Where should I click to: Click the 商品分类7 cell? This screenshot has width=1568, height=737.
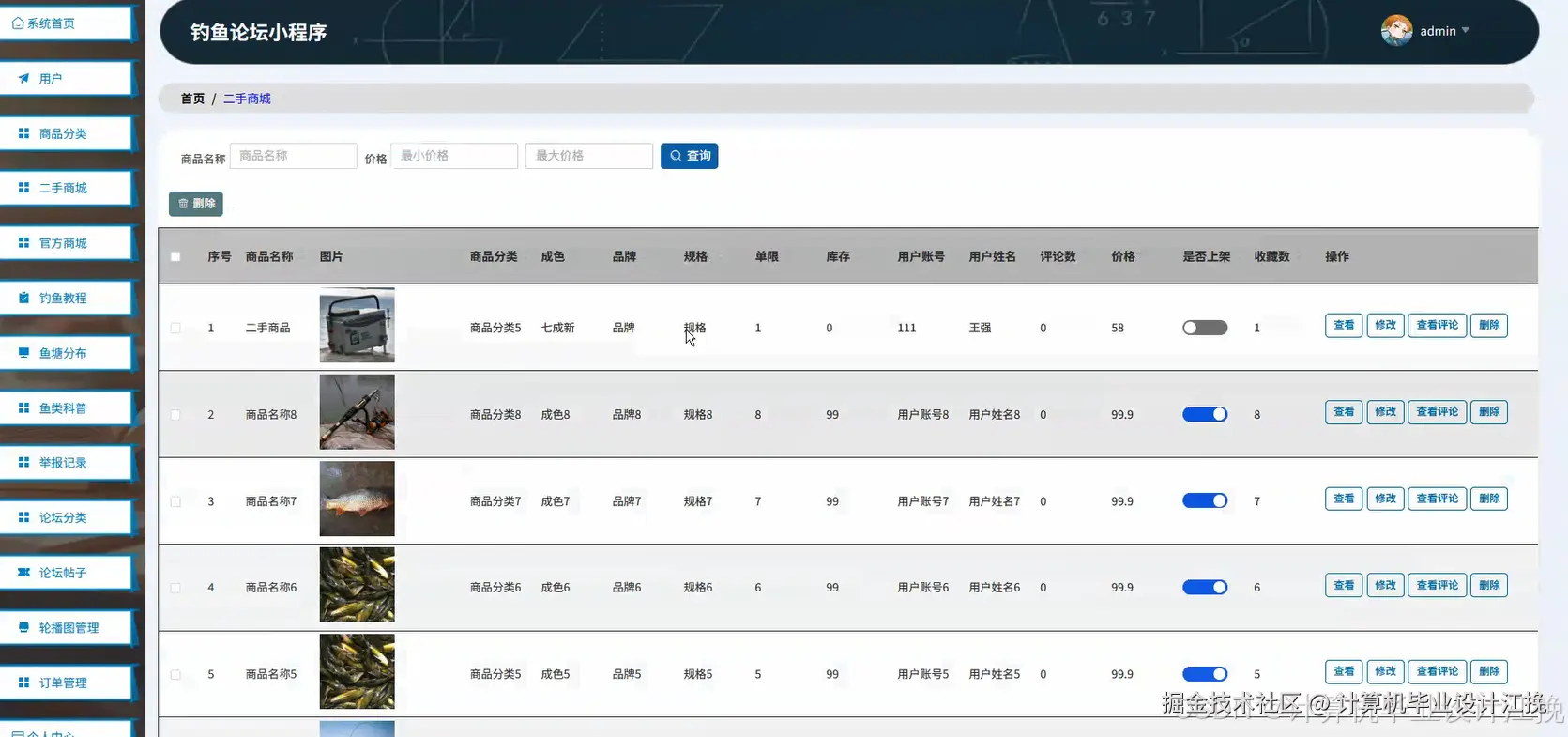(x=495, y=501)
